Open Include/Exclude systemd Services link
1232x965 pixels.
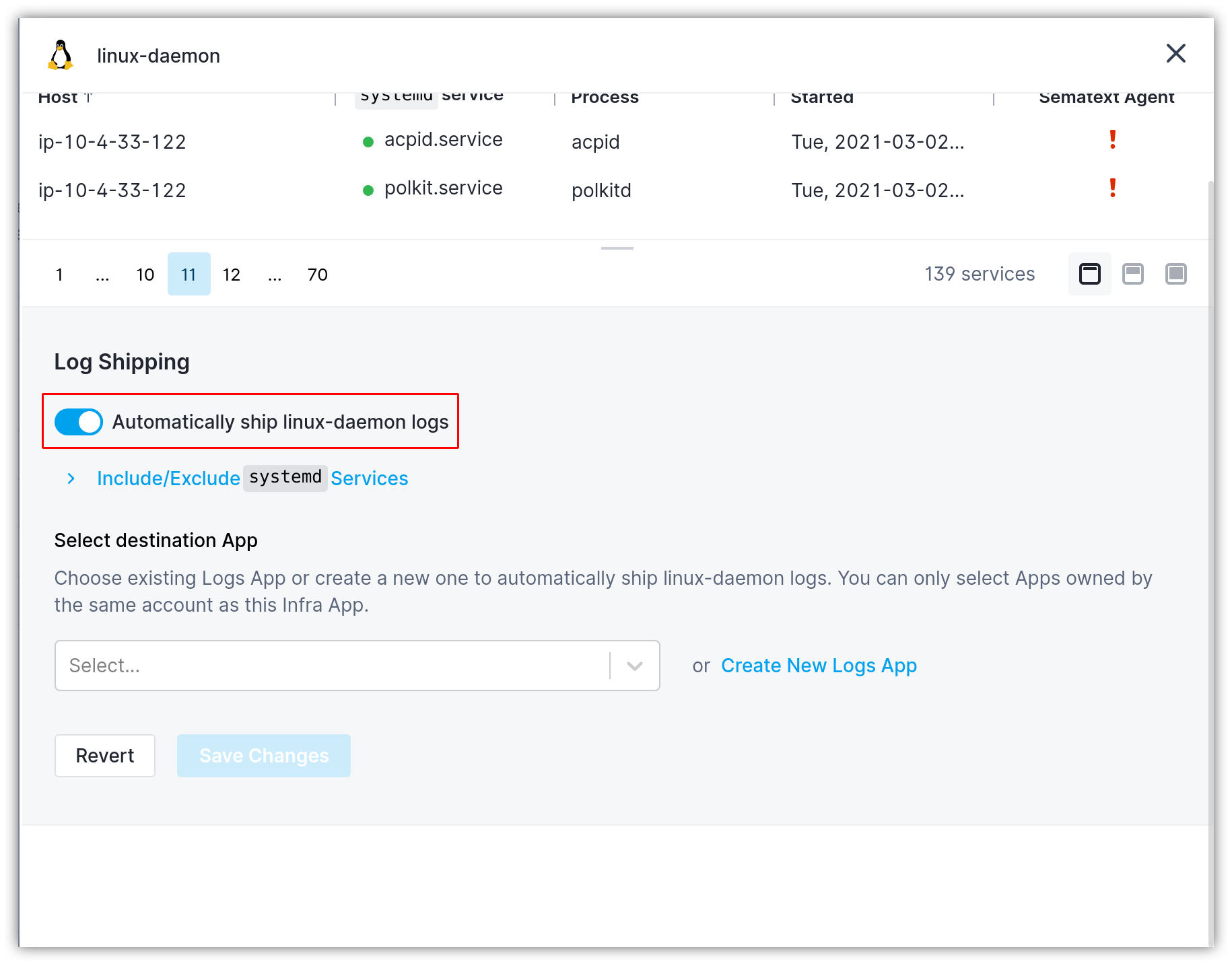[252, 478]
